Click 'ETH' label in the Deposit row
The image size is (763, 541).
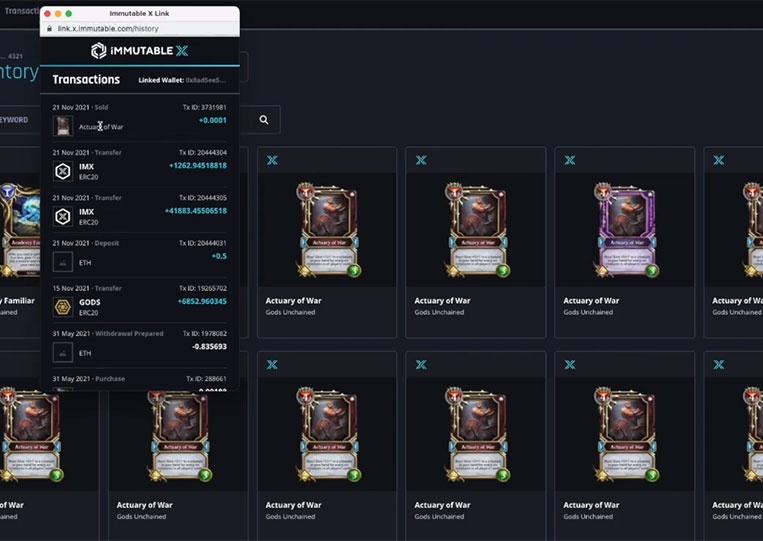(85, 263)
